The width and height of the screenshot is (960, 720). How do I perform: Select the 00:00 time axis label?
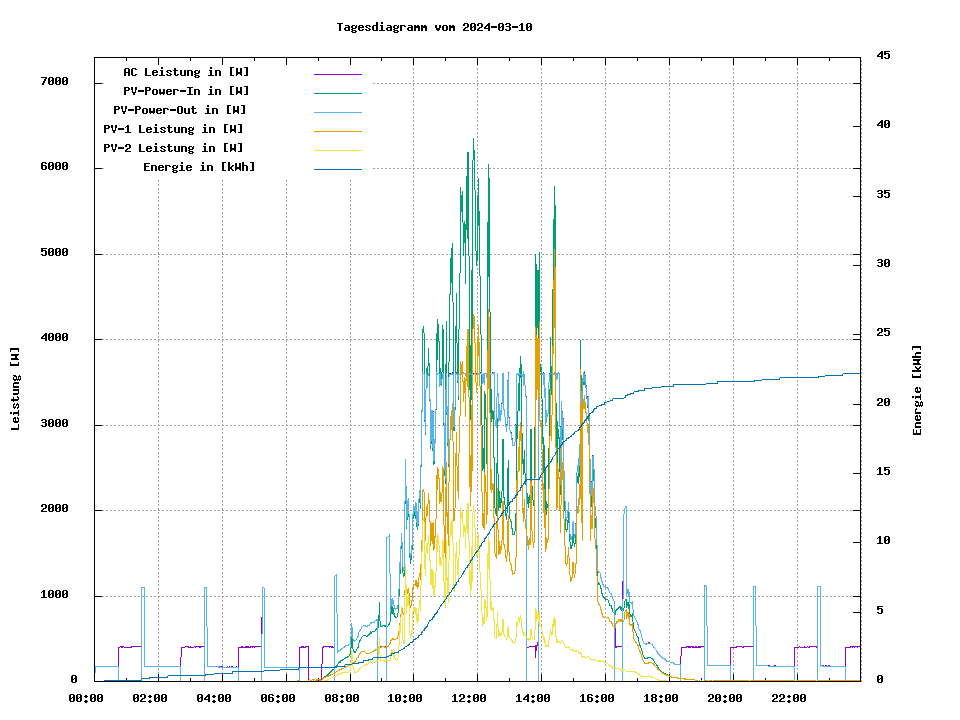[x=86, y=698]
